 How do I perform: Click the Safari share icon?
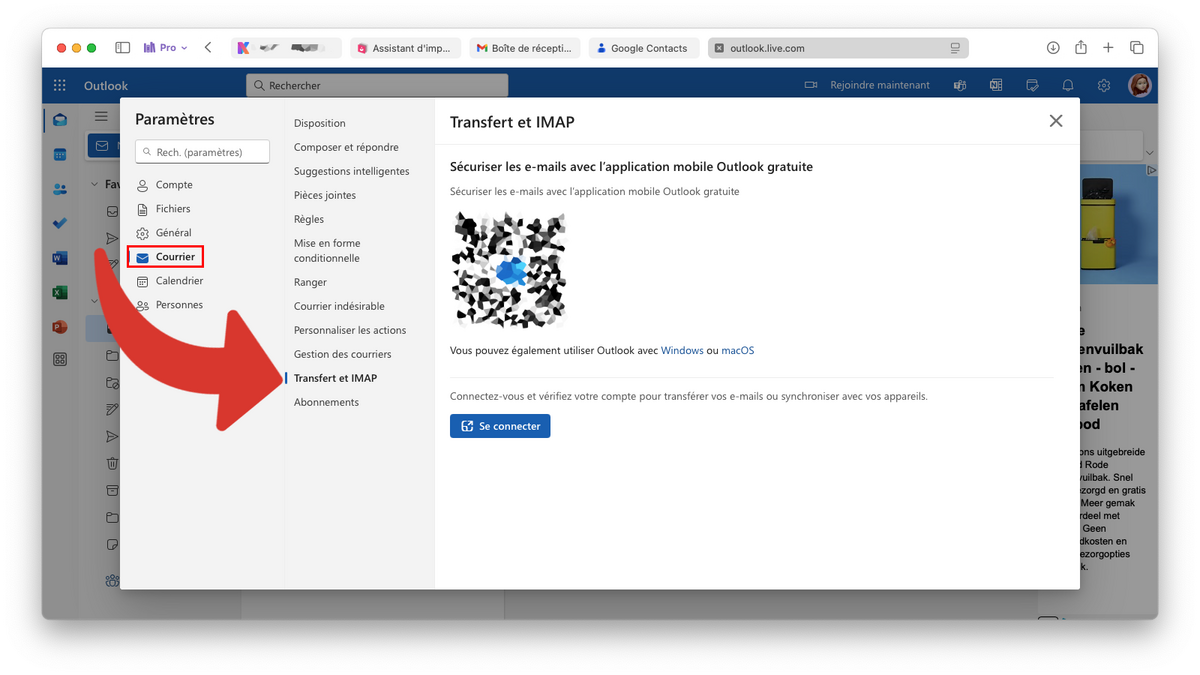(1081, 48)
